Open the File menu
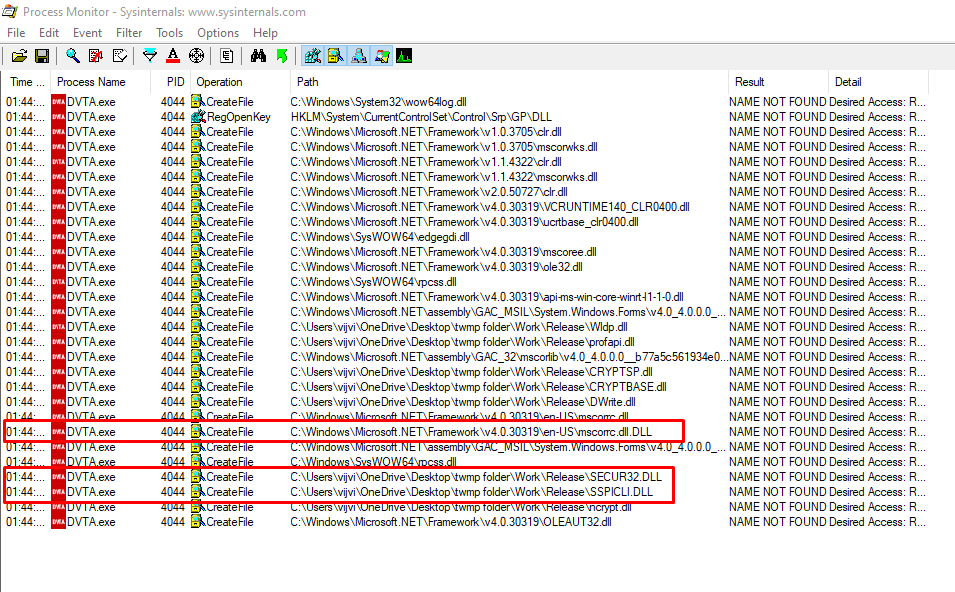 click(16, 33)
